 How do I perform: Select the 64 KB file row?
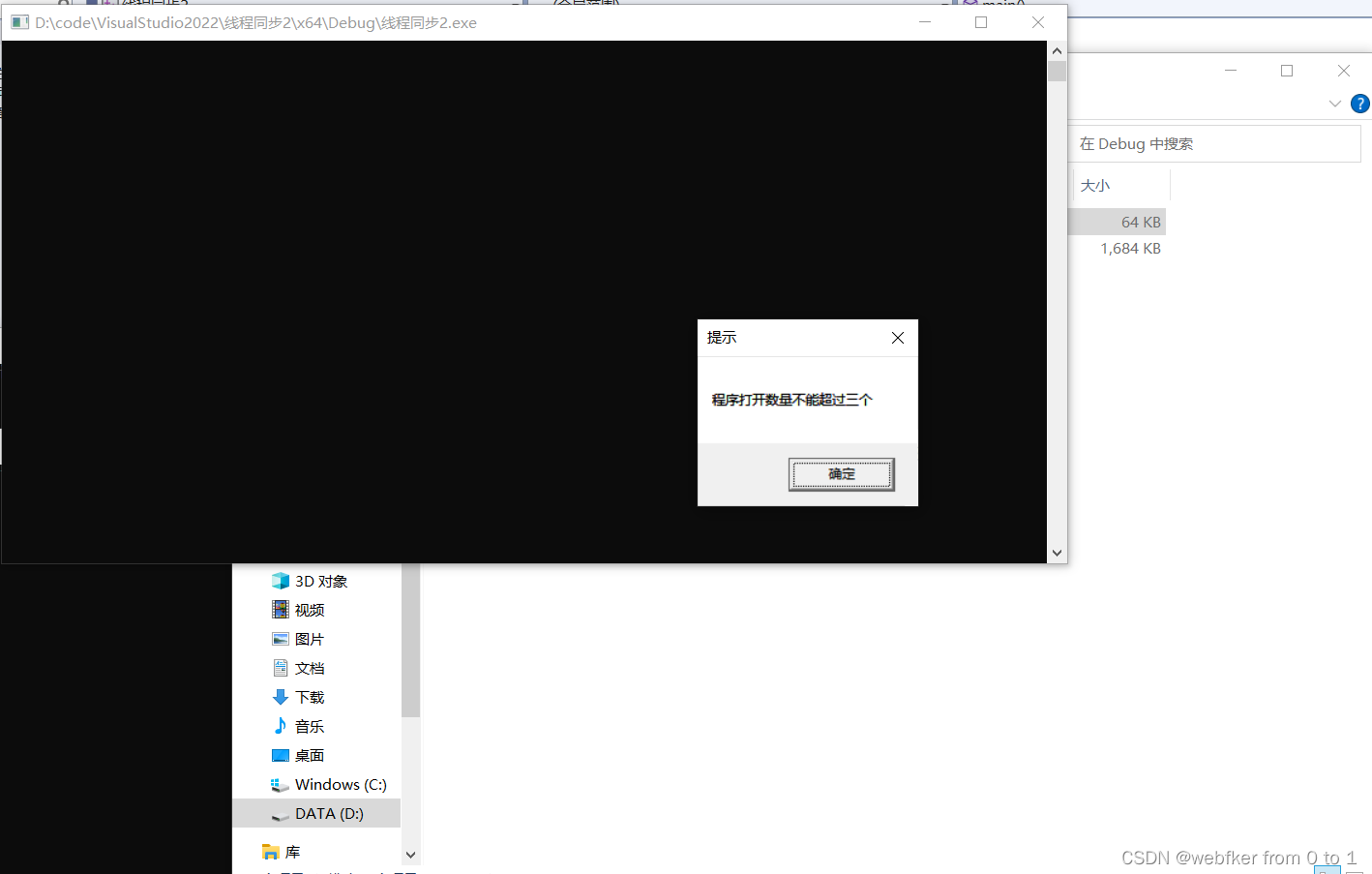[x=1117, y=222]
